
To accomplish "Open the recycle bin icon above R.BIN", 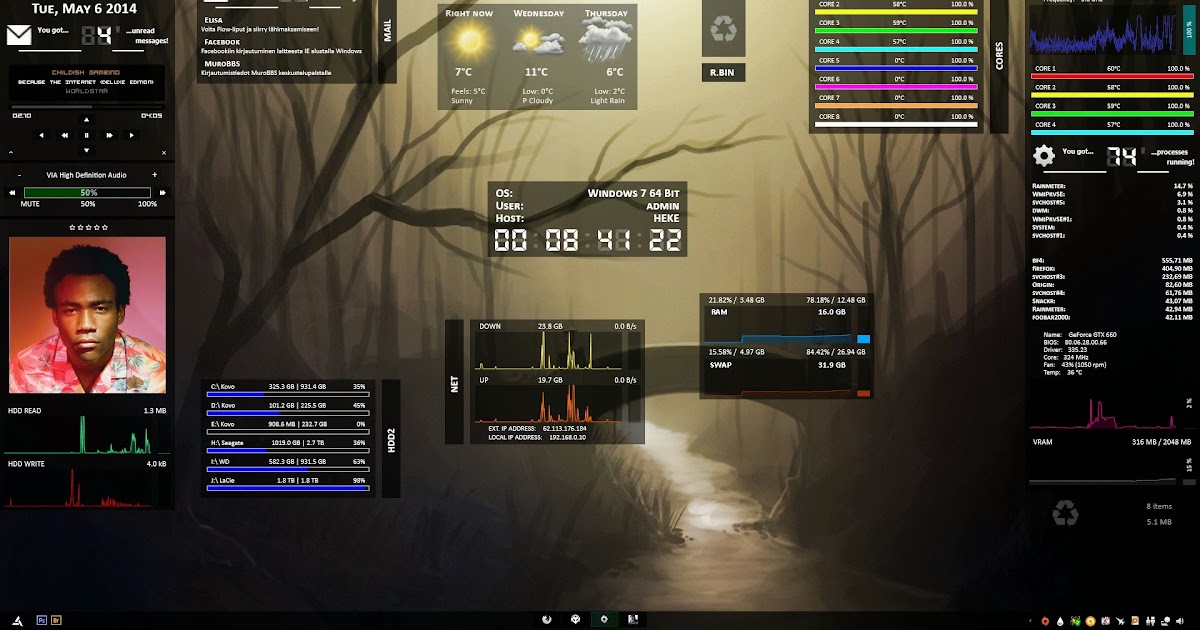I will click(x=723, y=28).
